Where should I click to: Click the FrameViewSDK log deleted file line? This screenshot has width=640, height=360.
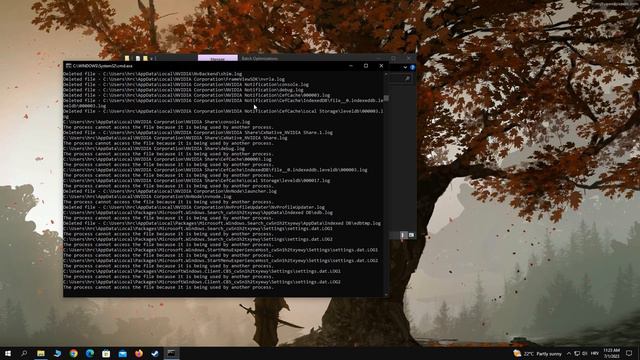(x=174, y=79)
